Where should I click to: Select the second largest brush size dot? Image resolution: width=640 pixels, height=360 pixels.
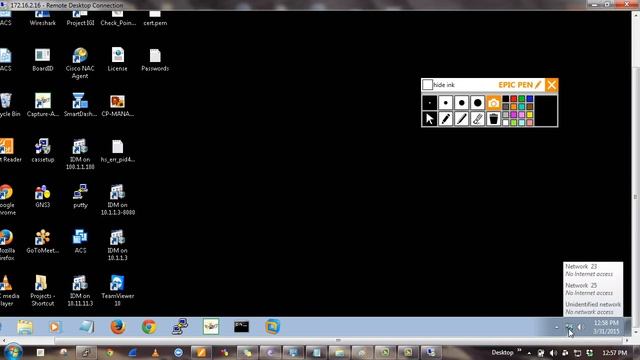(461, 103)
